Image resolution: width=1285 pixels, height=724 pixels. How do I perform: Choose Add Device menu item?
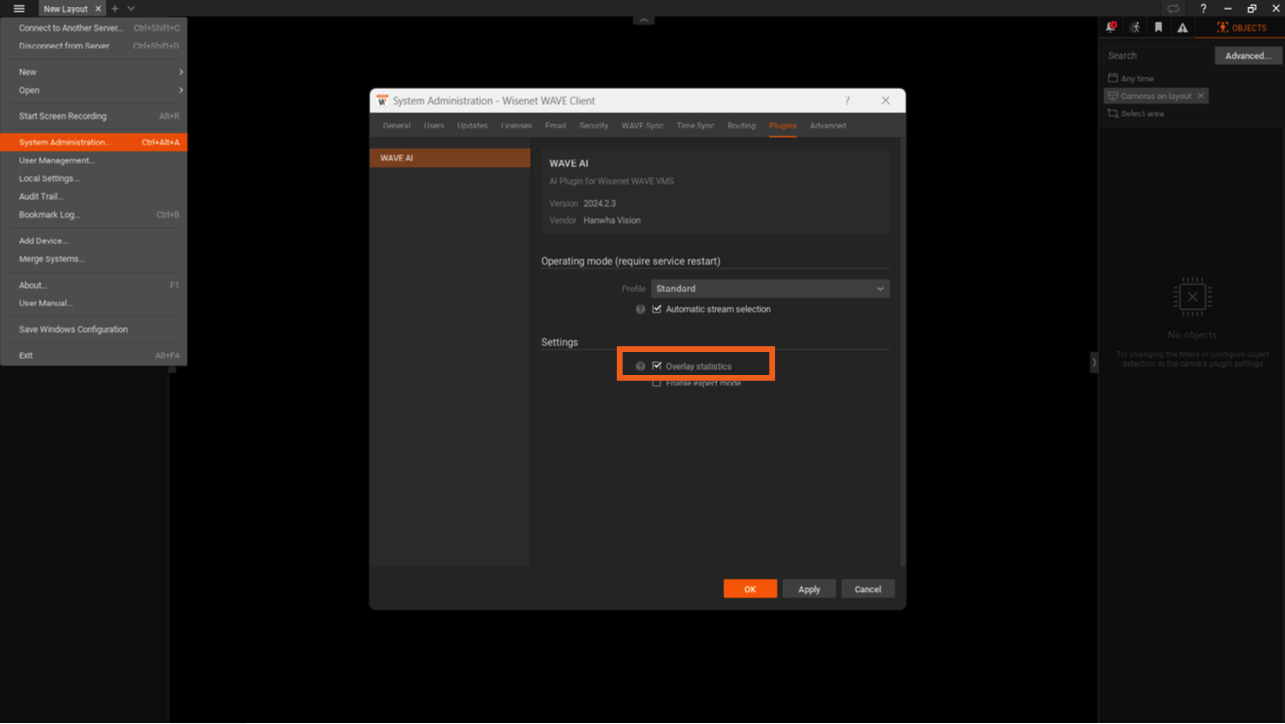point(93,241)
